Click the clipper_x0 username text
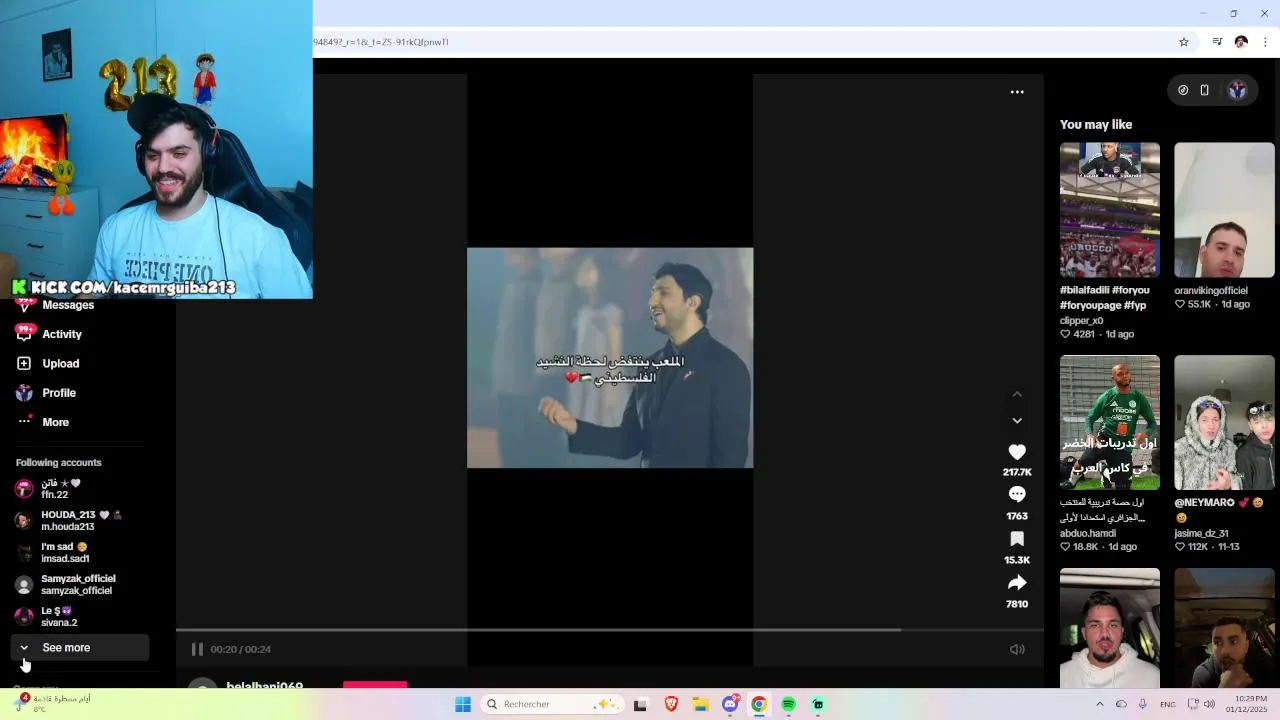The image size is (1280, 720). pyautogui.click(x=1081, y=321)
